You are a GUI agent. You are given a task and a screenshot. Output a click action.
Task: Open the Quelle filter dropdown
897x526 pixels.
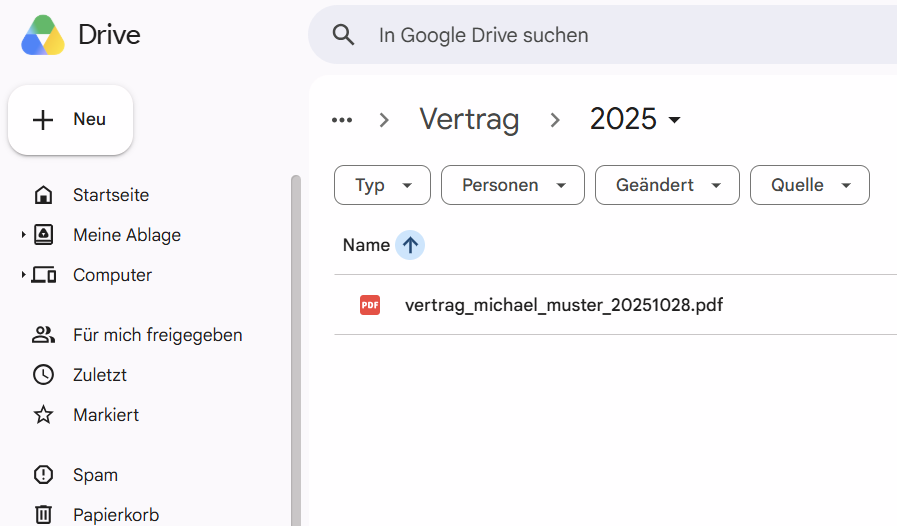click(809, 185)
